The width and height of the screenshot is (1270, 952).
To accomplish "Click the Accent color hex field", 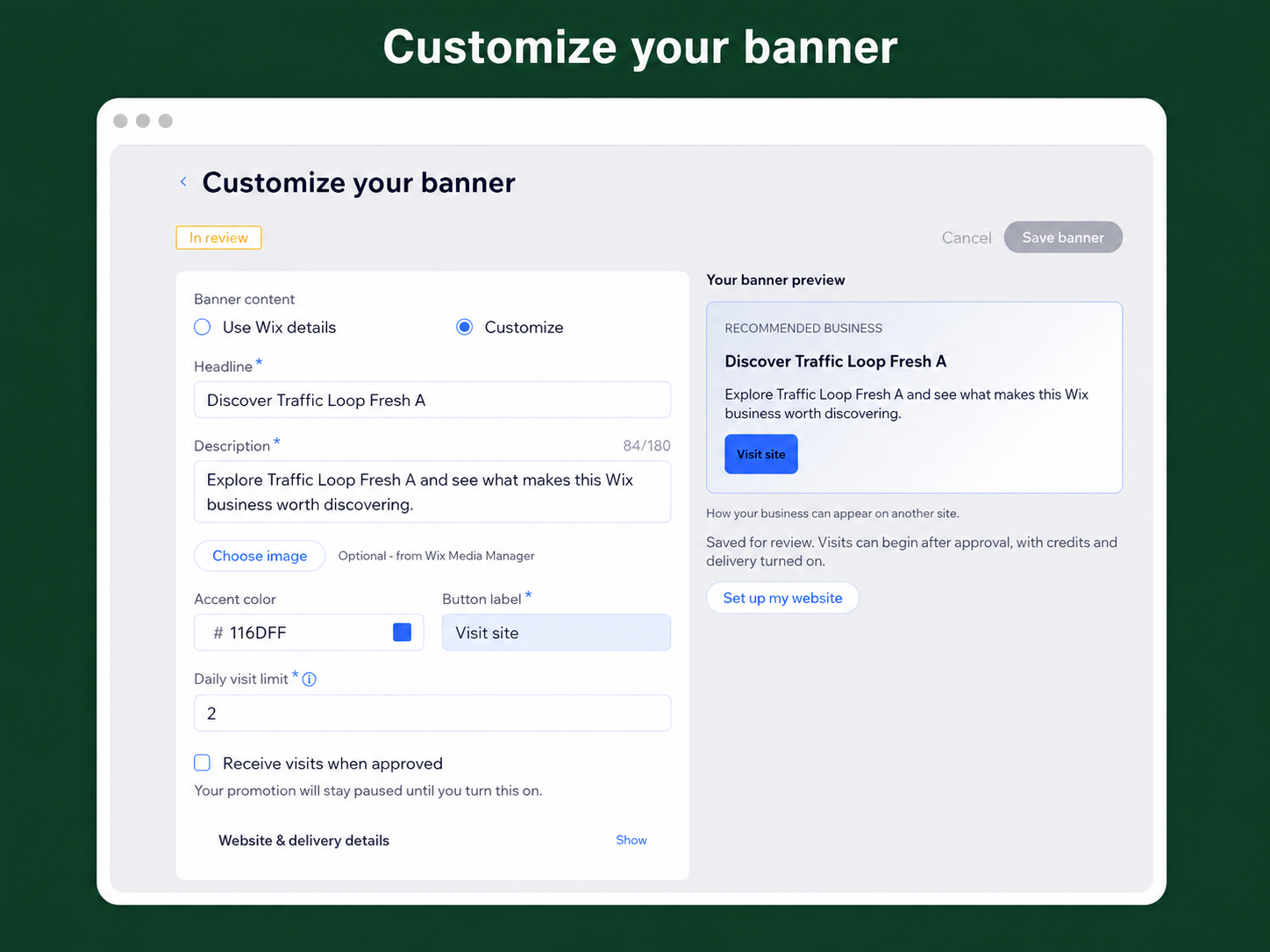I will click(309, 632).
